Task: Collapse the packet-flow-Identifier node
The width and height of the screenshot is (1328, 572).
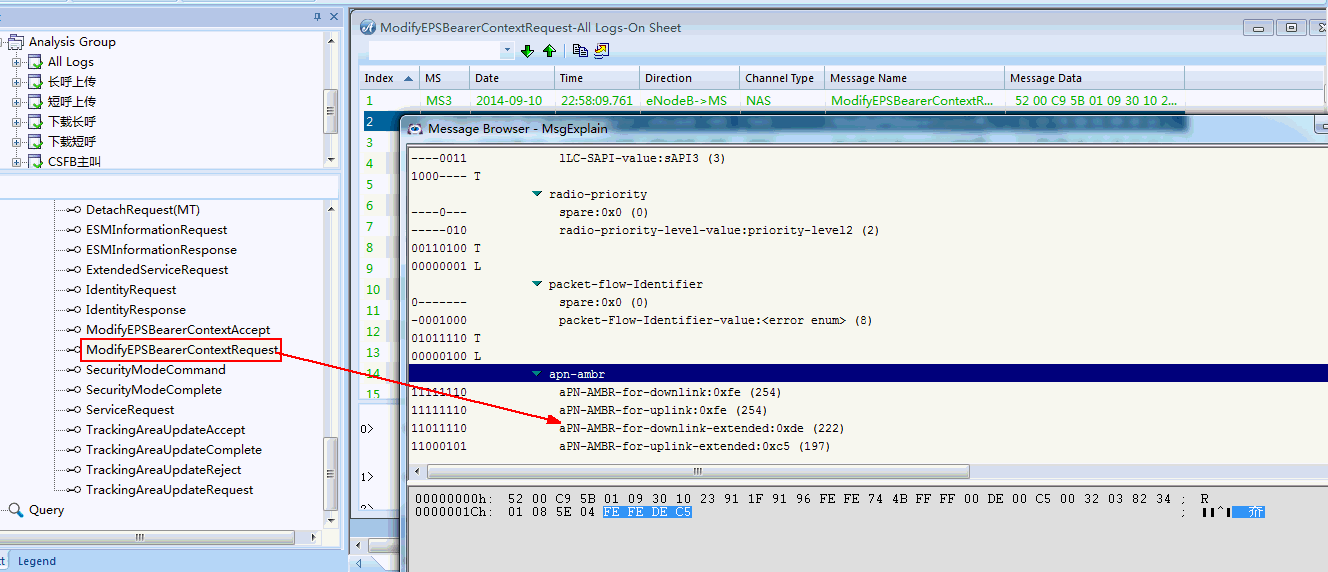Action: [x=538, y=284]
